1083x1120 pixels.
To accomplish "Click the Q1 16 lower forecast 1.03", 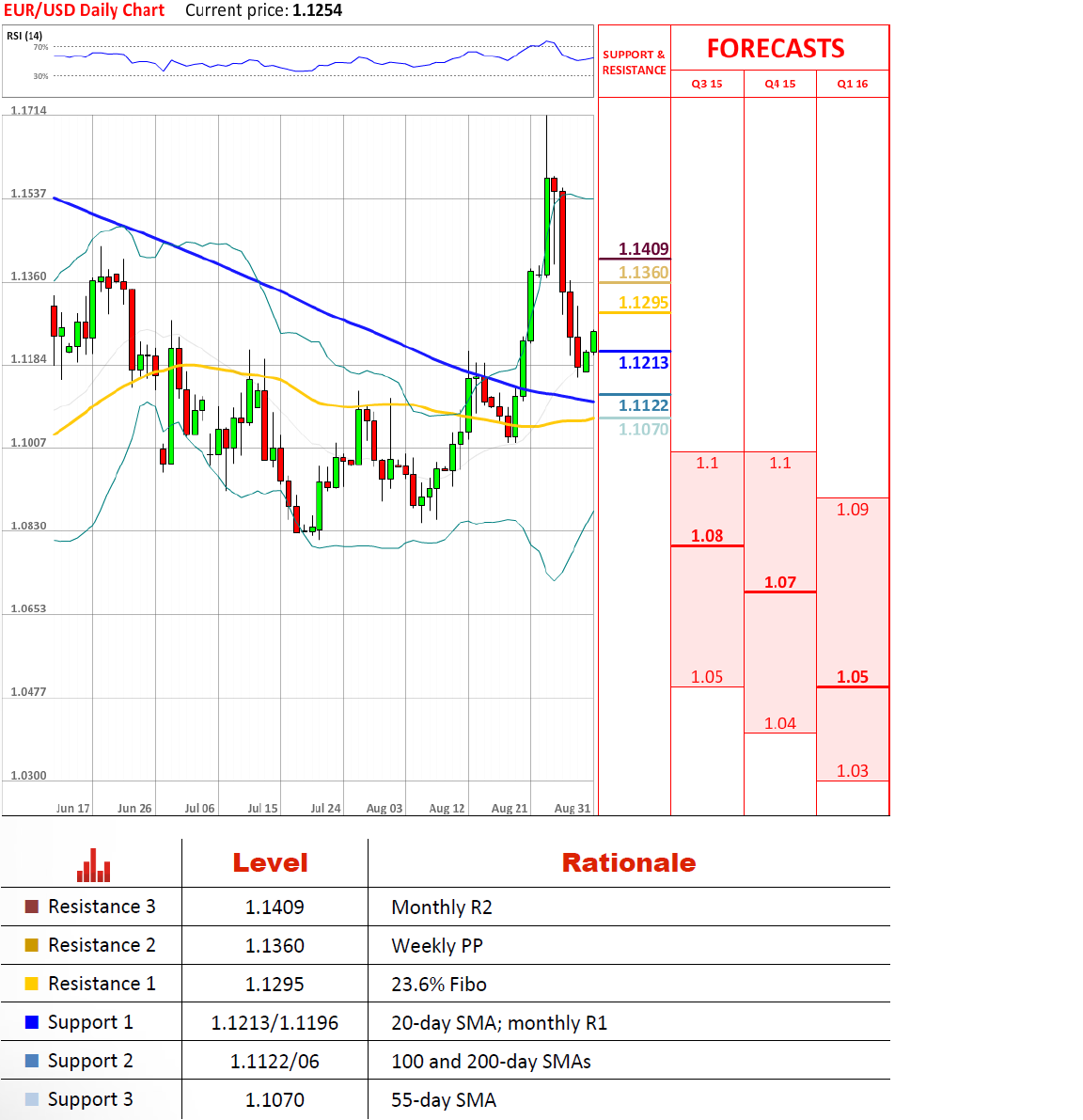I will point(853,771).
